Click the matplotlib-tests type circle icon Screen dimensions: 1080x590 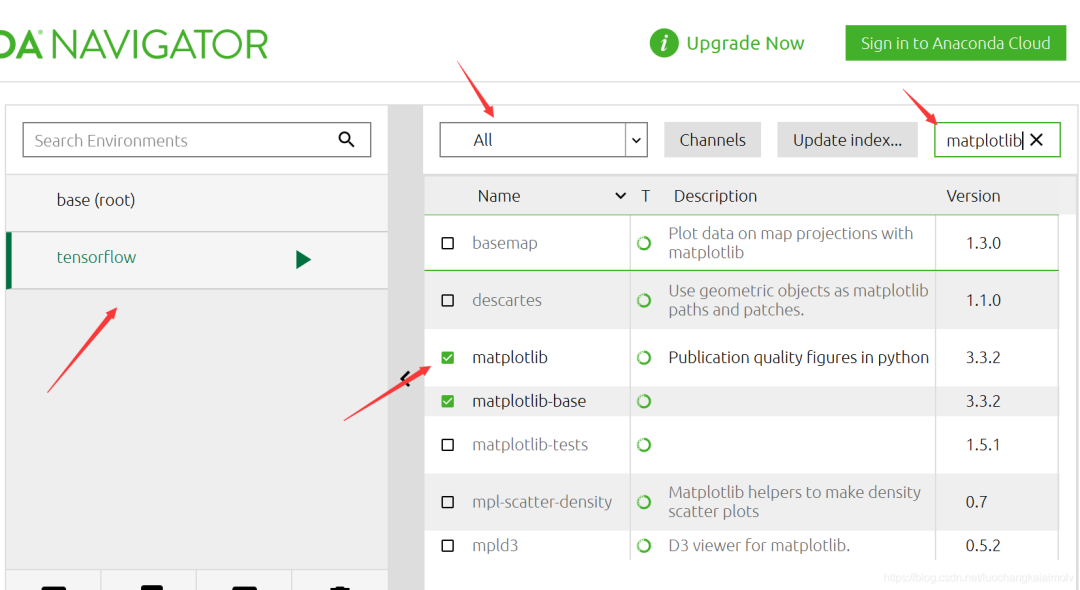tap(644, 445)
